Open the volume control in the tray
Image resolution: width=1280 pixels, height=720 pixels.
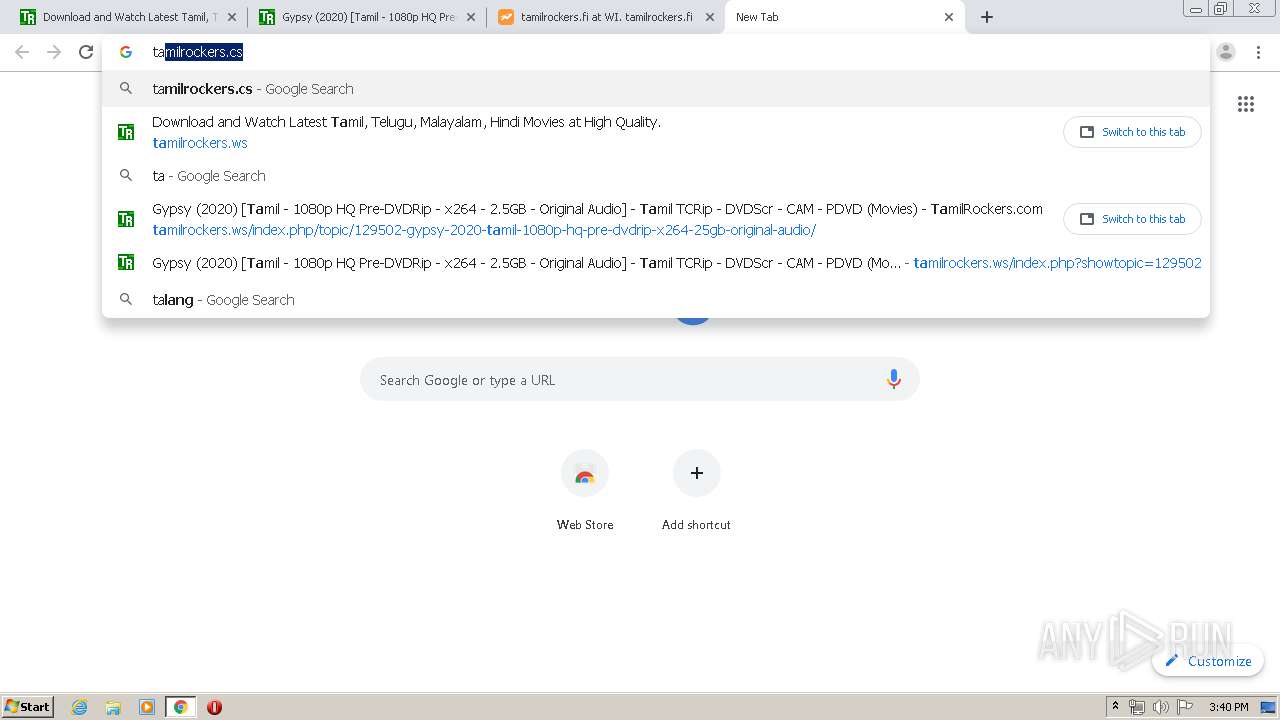[1161, 707]
